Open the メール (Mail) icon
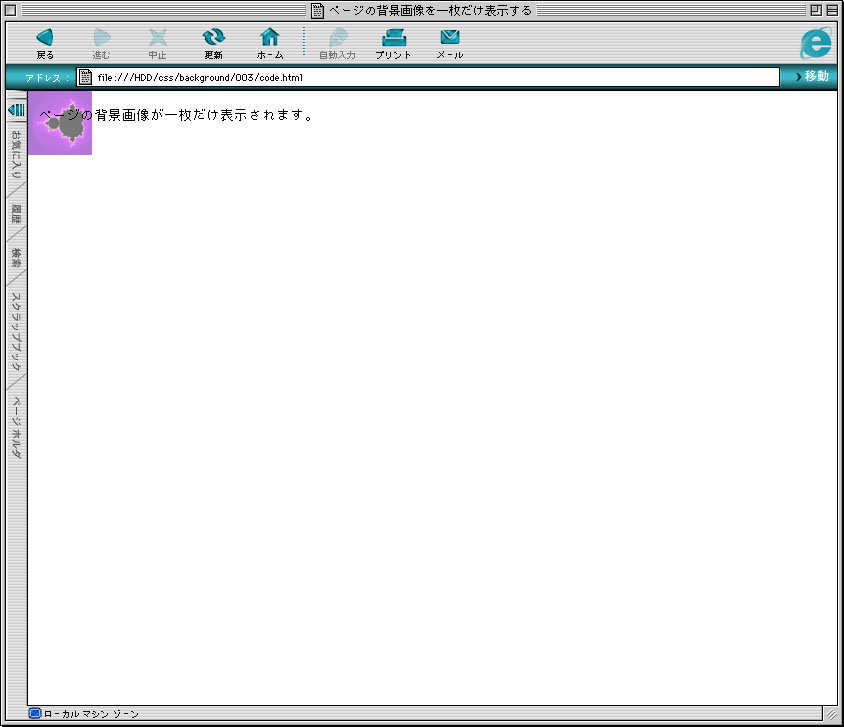The height and width of the screenshot is (727, 844). point(450,39)
